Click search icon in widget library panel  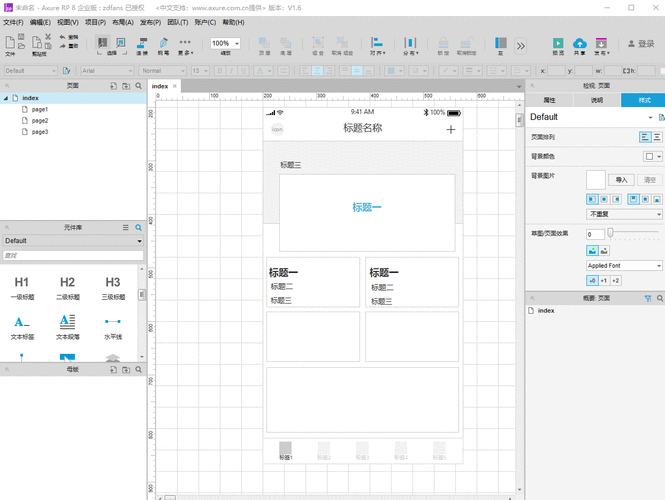click(x=139, y=228)
